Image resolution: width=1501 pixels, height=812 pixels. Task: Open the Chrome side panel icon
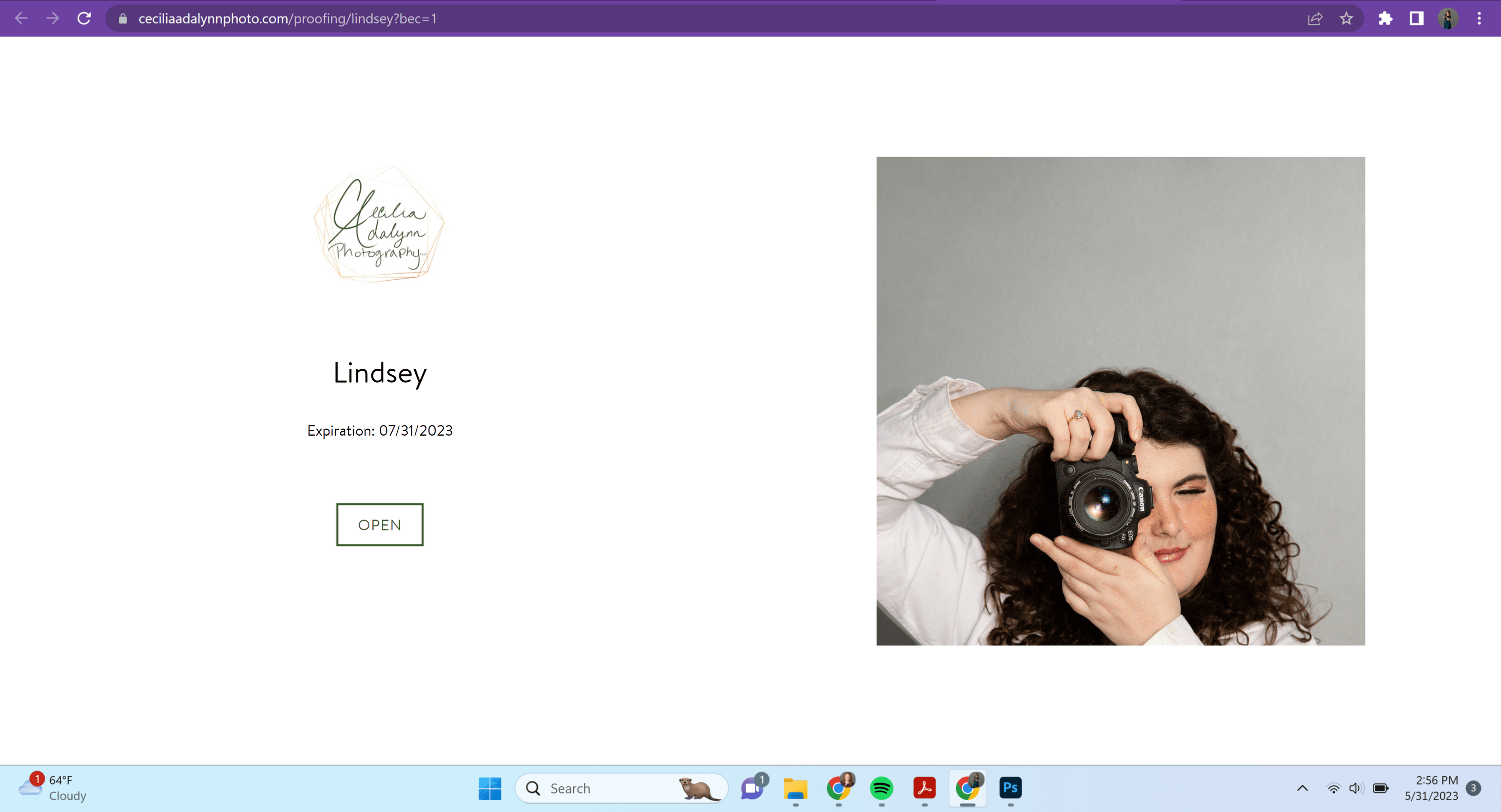coord(1416,18)
